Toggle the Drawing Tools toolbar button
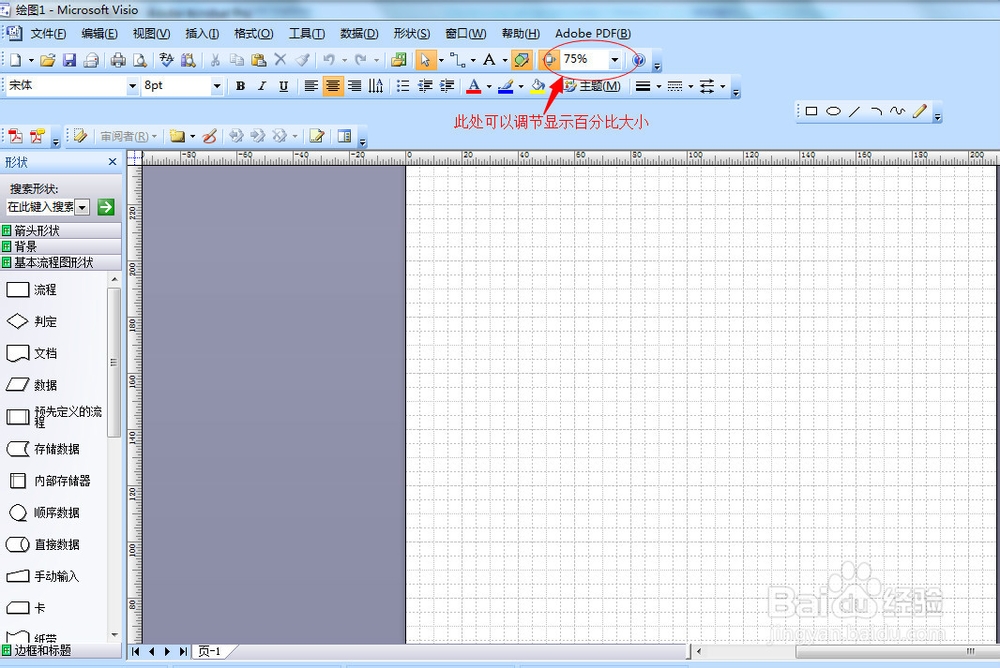 click(521, 60)
